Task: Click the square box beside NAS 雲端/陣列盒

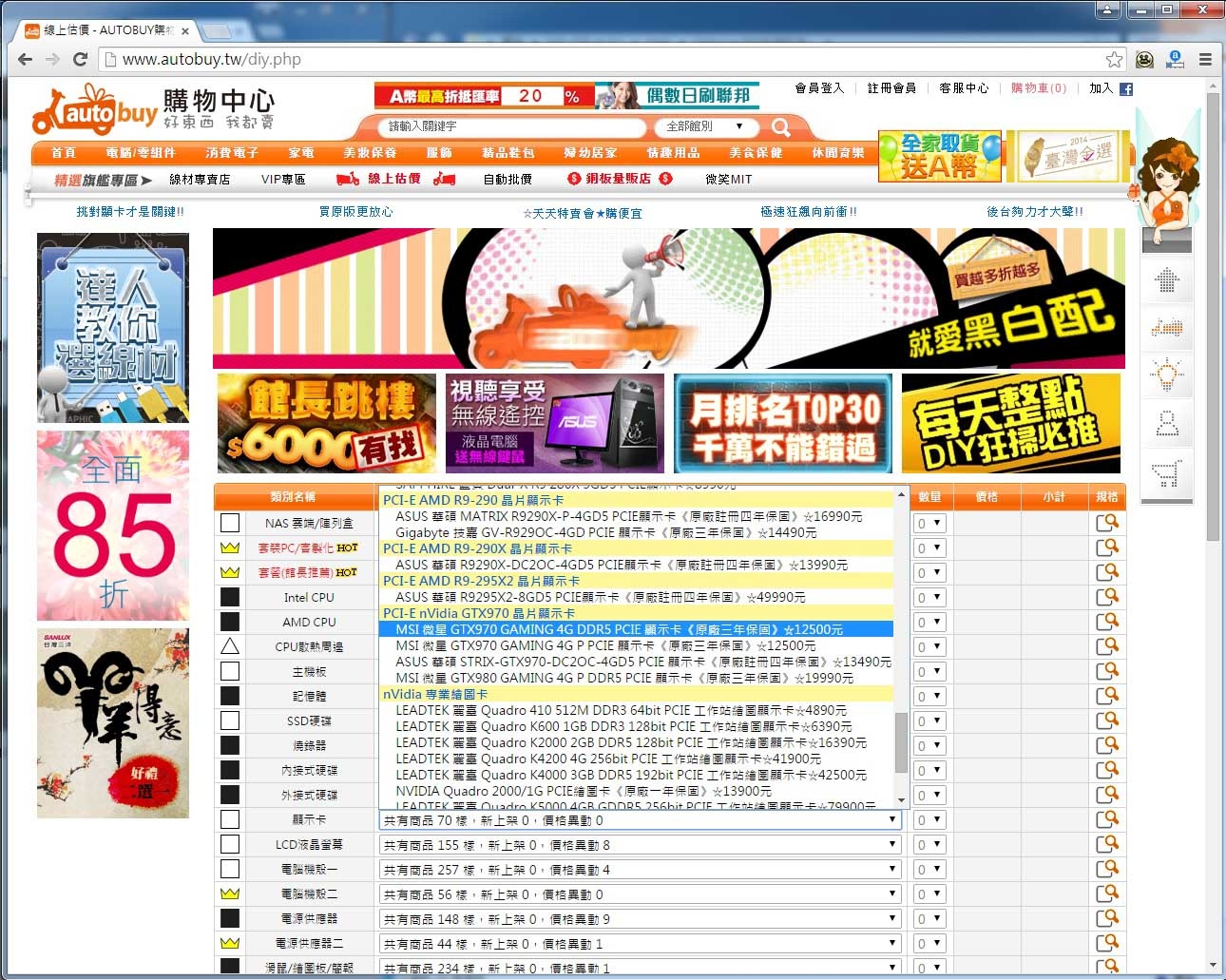Action: (x=229, y=523)
